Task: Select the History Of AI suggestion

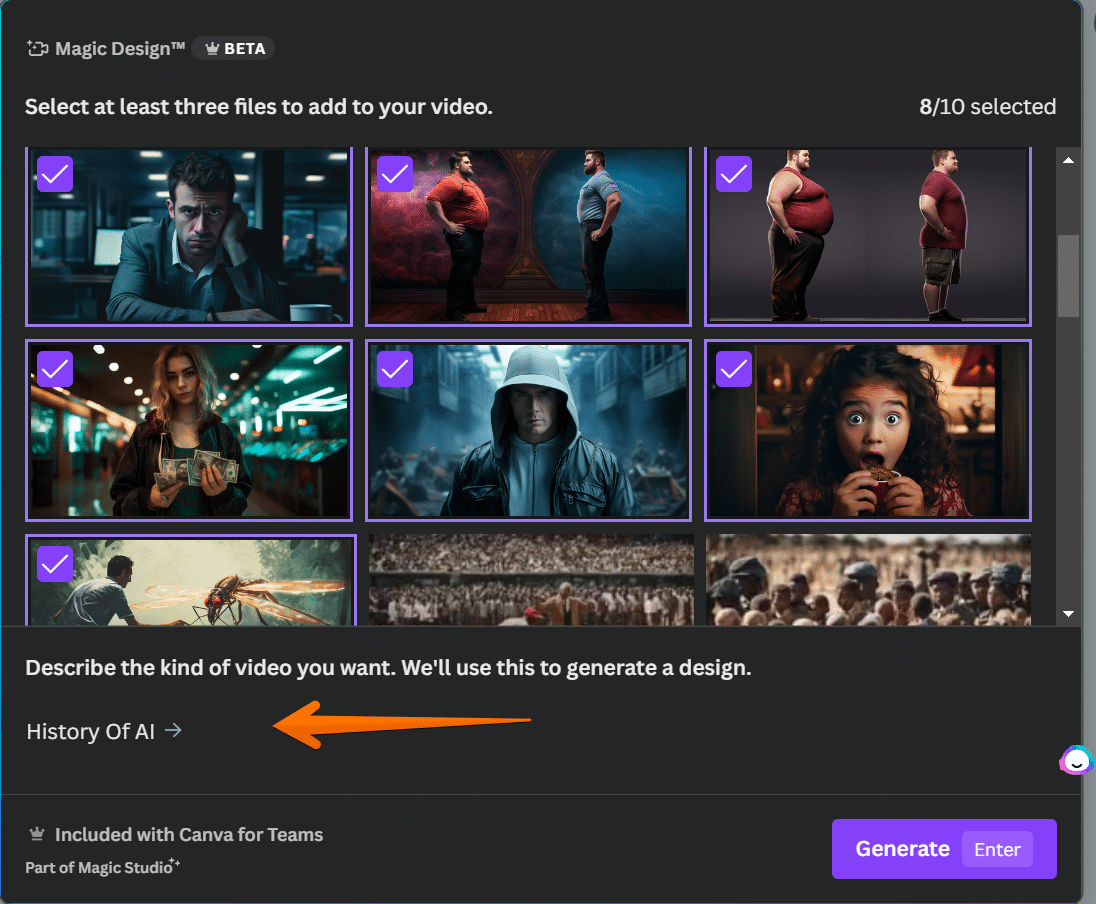Action: point(91,731)
